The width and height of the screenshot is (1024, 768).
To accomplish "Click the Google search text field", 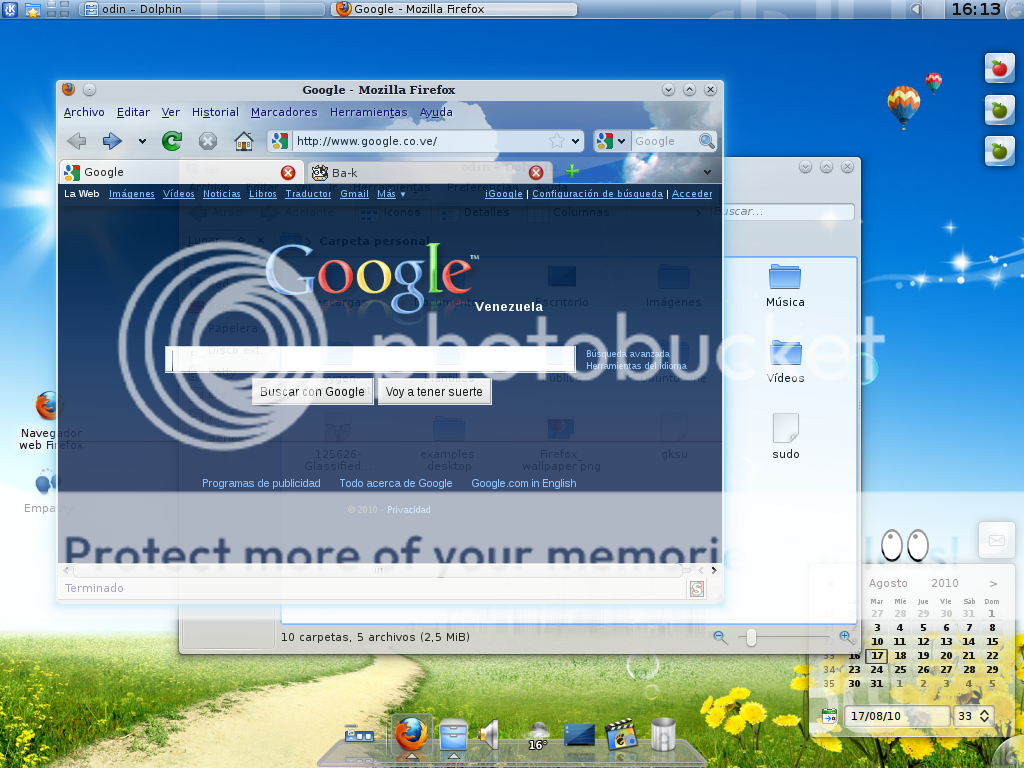I will [x=370, y=360].
